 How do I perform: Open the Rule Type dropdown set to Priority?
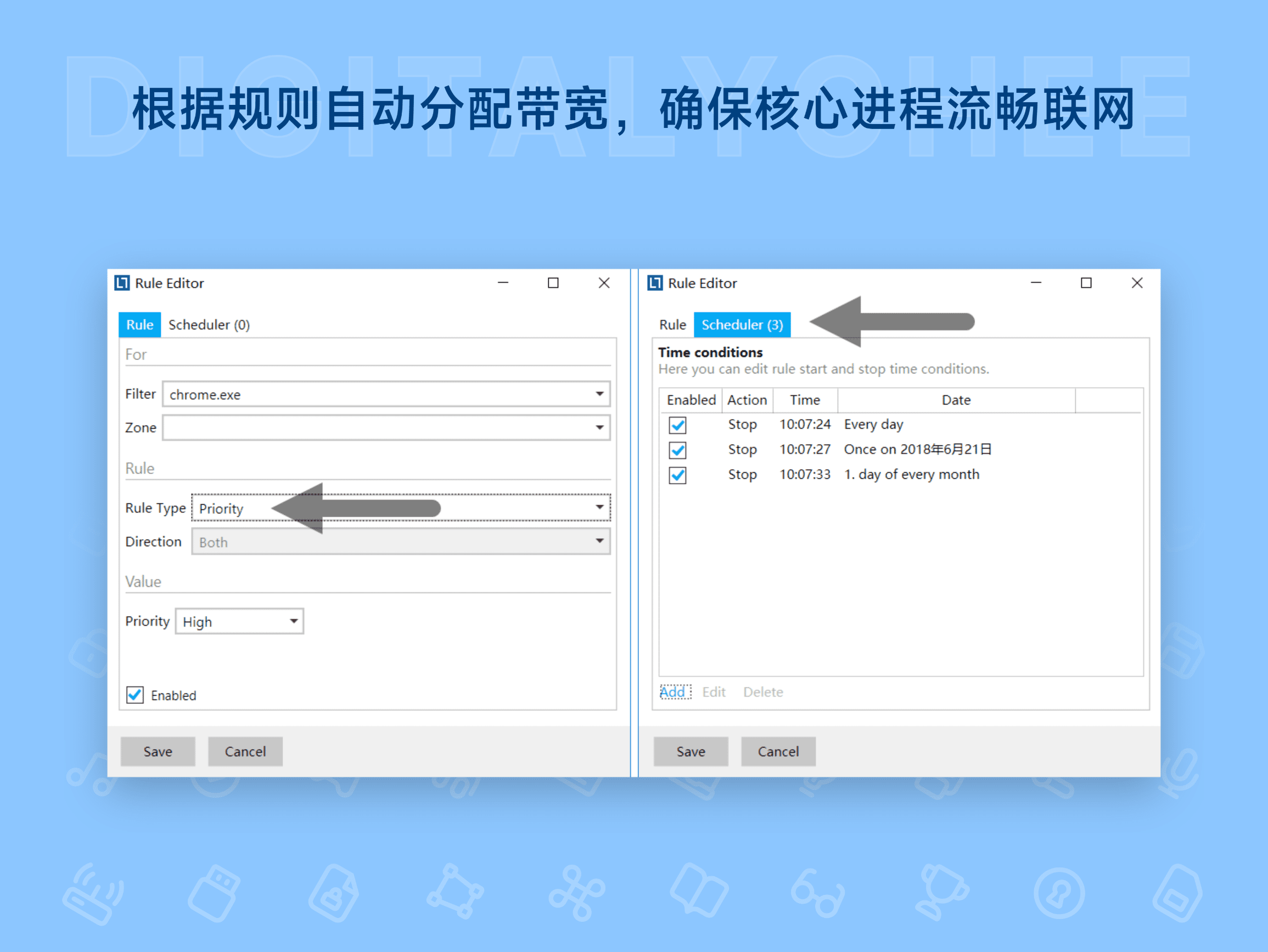tap(598, 507)
